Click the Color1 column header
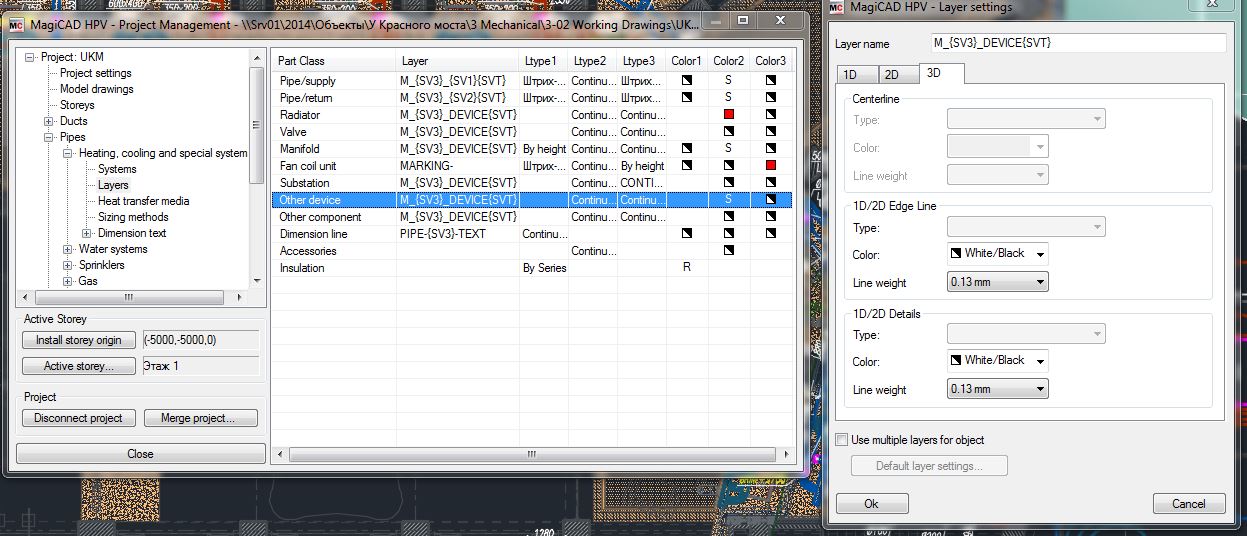The width and height of the screenshot is (1247, 536). tap(687, 61)
